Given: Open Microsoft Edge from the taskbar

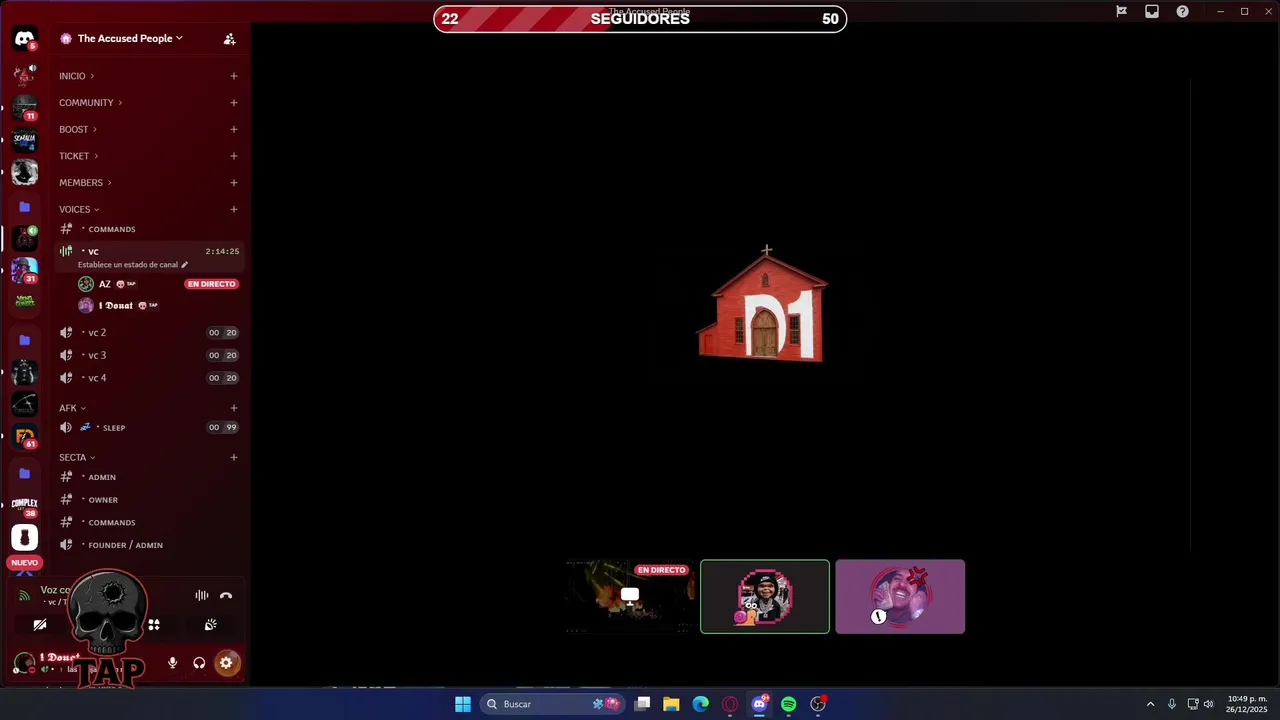Looking at the screenshot, I should [700, 704].
